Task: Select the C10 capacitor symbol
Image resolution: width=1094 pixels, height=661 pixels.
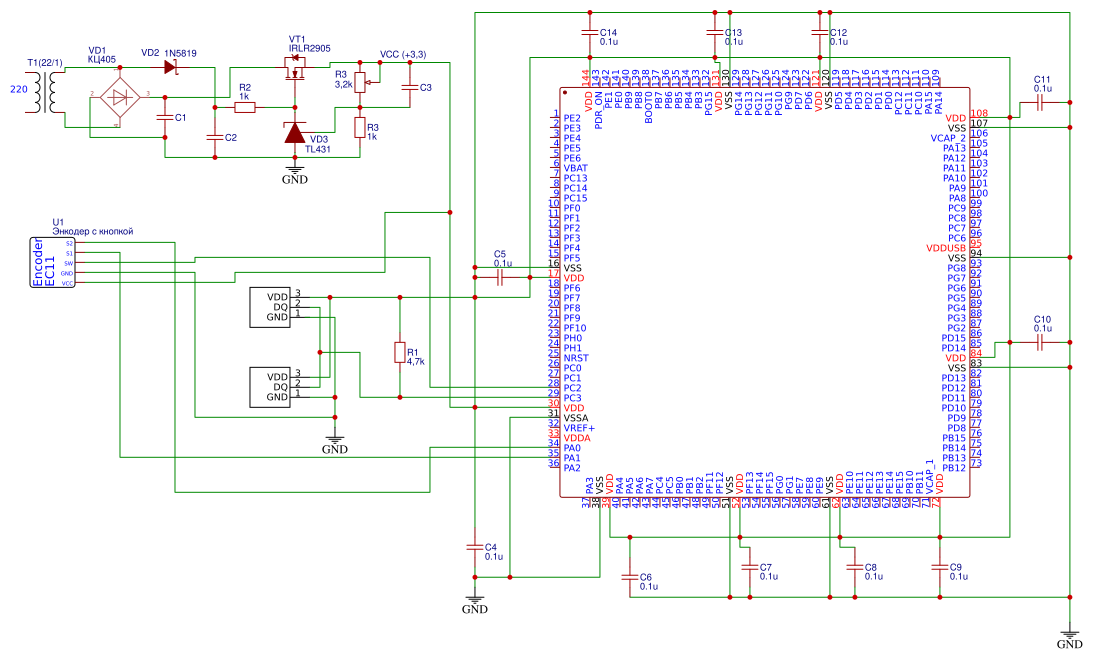Action: [x=1040, y=342]
